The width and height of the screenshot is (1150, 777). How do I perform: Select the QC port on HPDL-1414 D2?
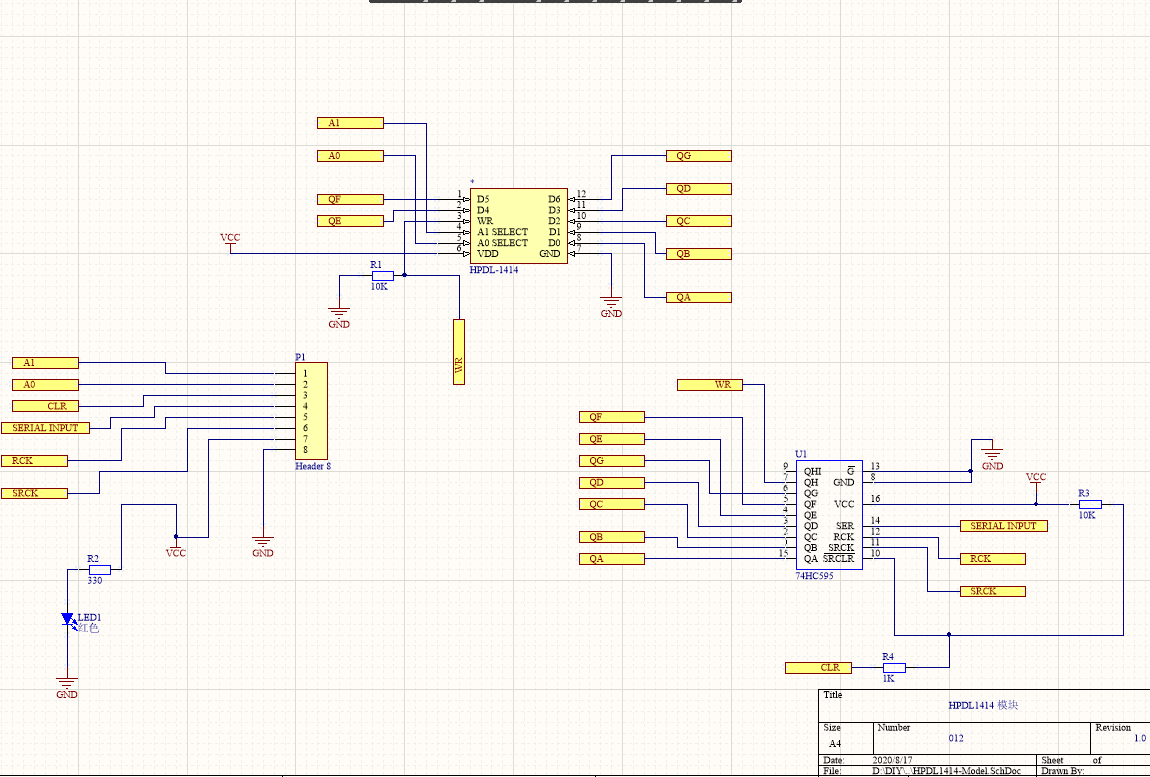click(x=699, y=221)
